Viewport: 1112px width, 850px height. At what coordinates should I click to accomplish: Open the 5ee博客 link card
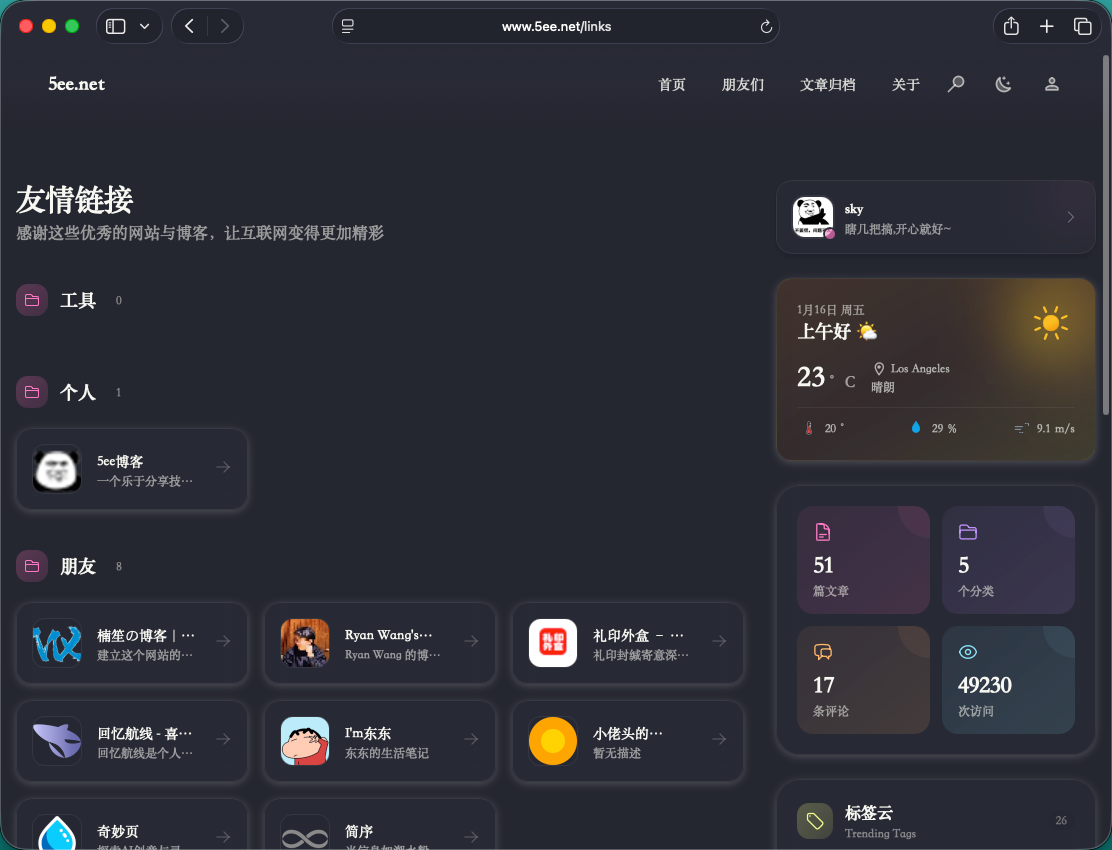point(132,469)
